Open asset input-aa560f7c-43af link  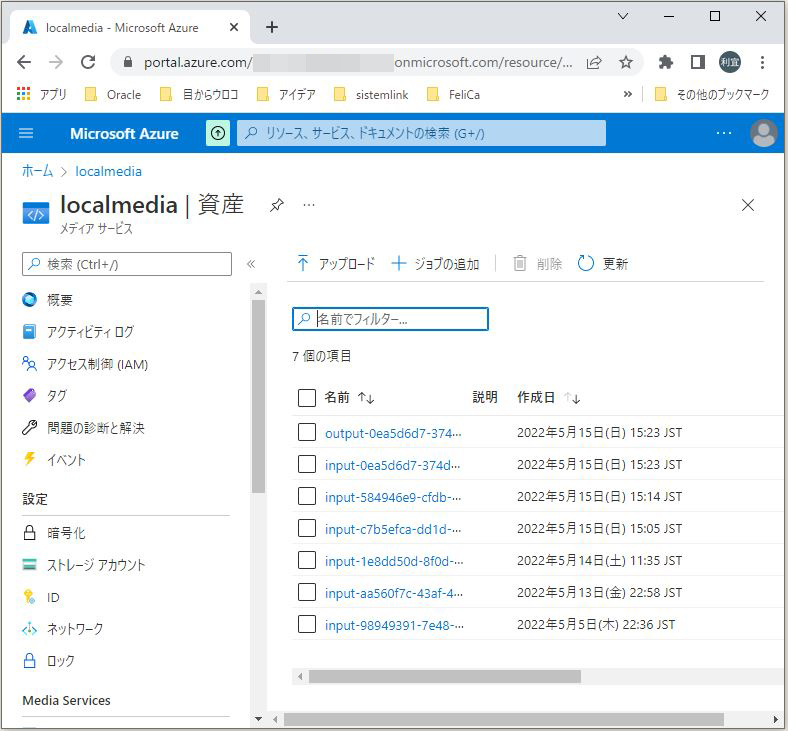click(393, 593)
